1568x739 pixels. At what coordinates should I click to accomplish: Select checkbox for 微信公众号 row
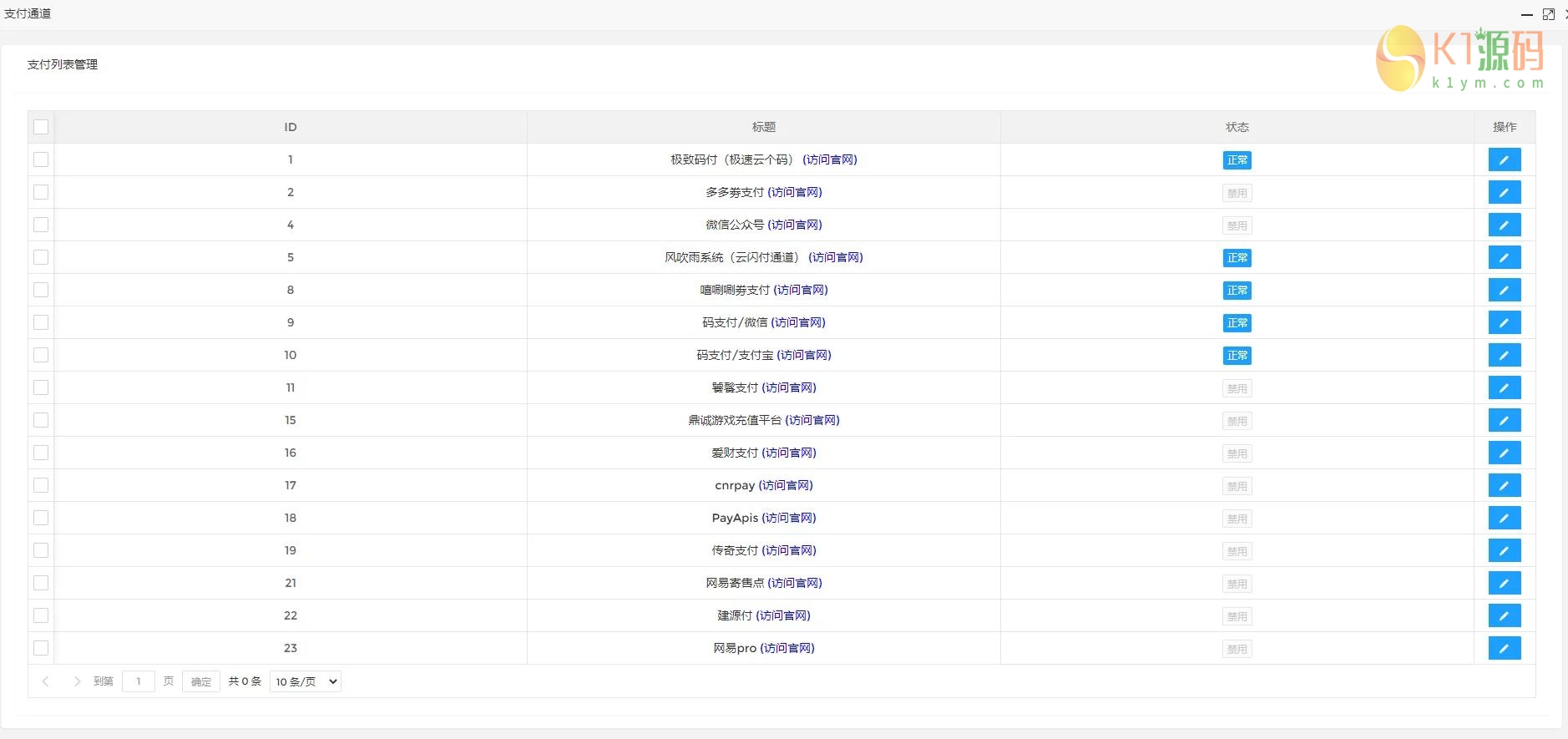[x=41, y=225]
